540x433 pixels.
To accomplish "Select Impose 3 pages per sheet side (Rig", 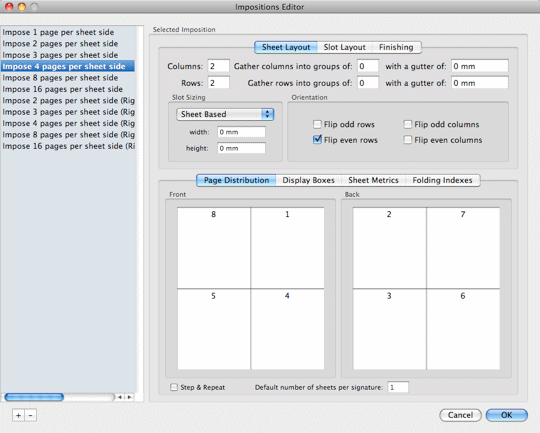I will click(68, 112).
